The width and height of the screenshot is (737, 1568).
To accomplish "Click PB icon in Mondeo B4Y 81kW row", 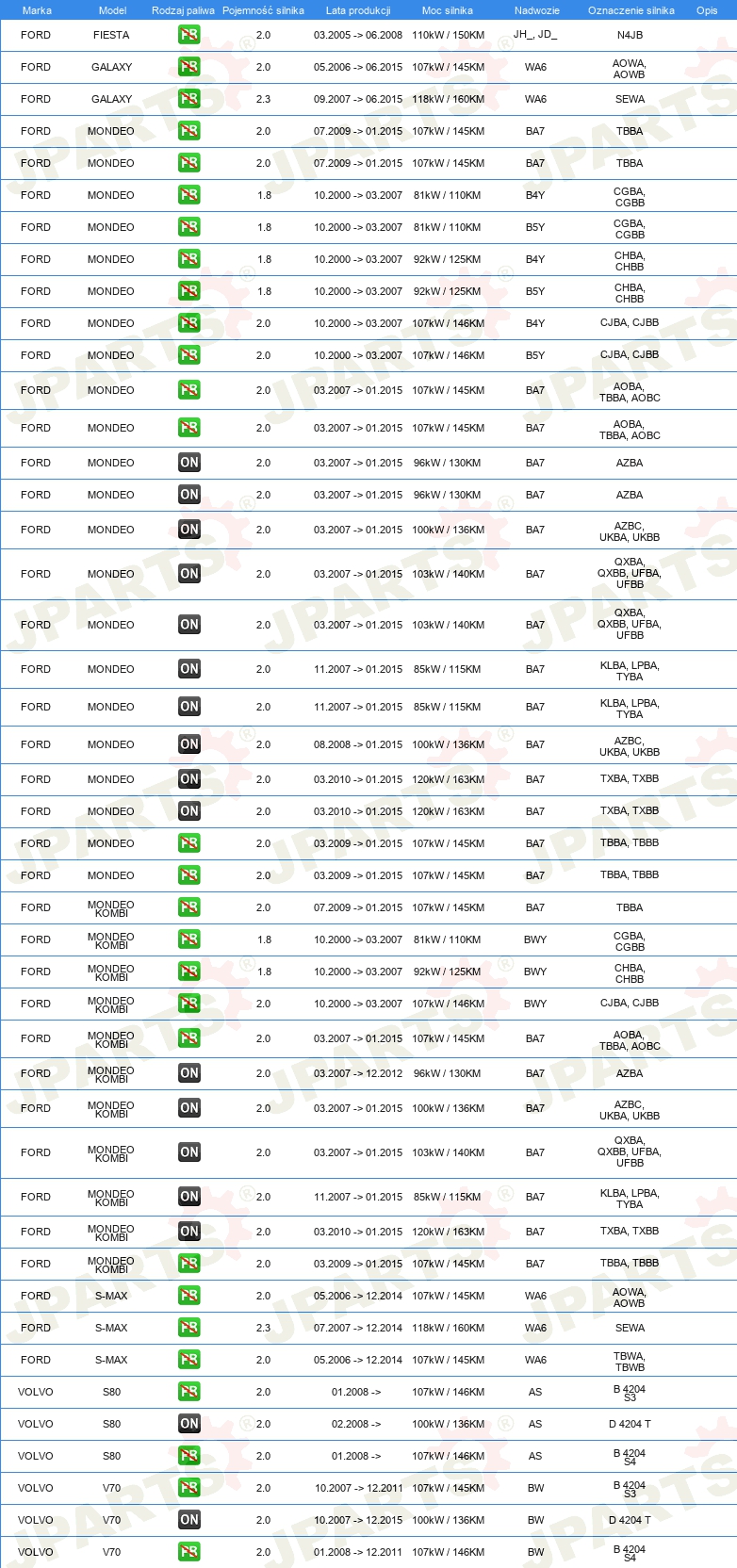I will point(189,195).
